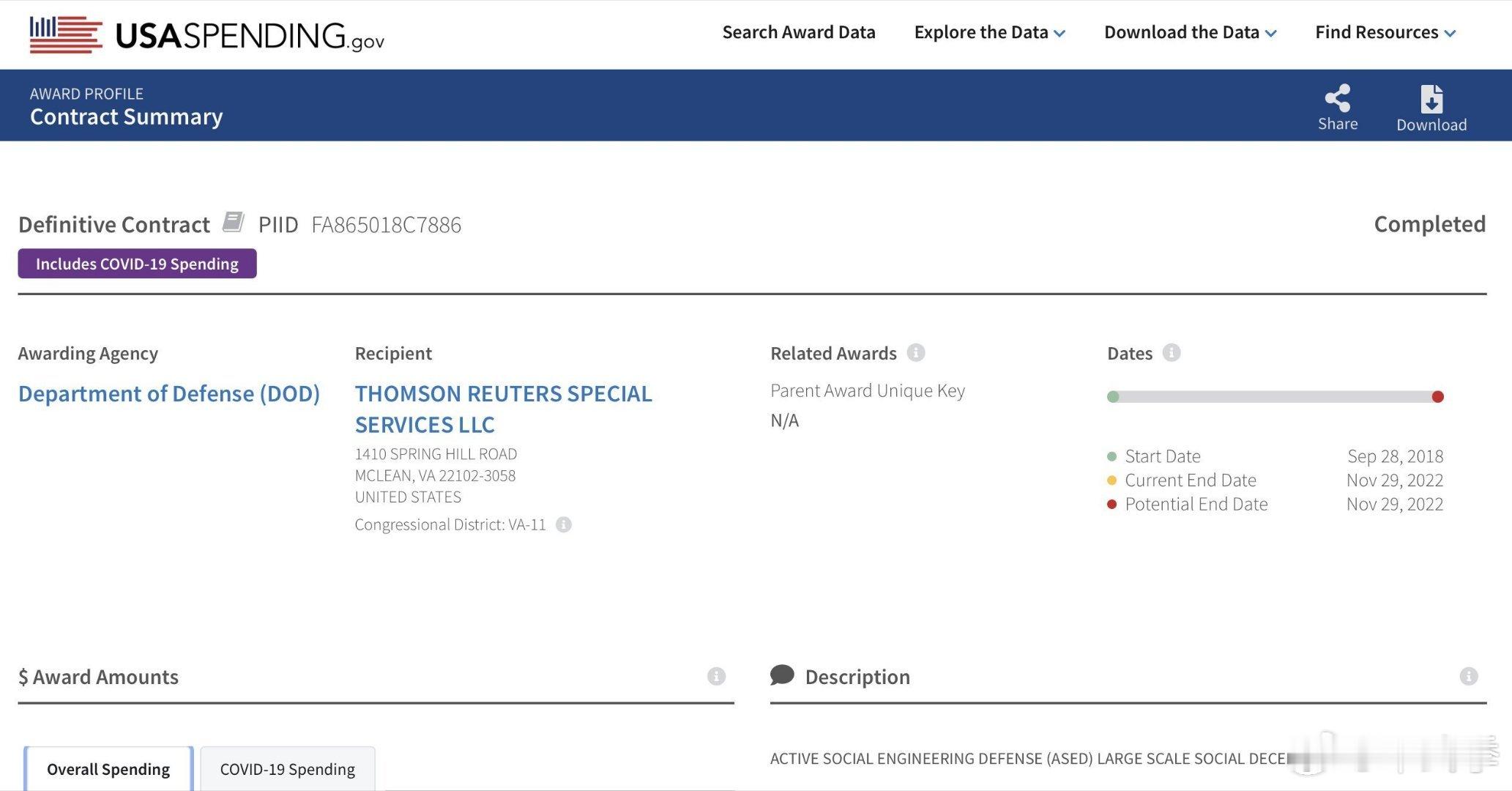1512x791 pixels.
Task: Click the COVID-19 Spending badge toggle
Action: (136, 262)
